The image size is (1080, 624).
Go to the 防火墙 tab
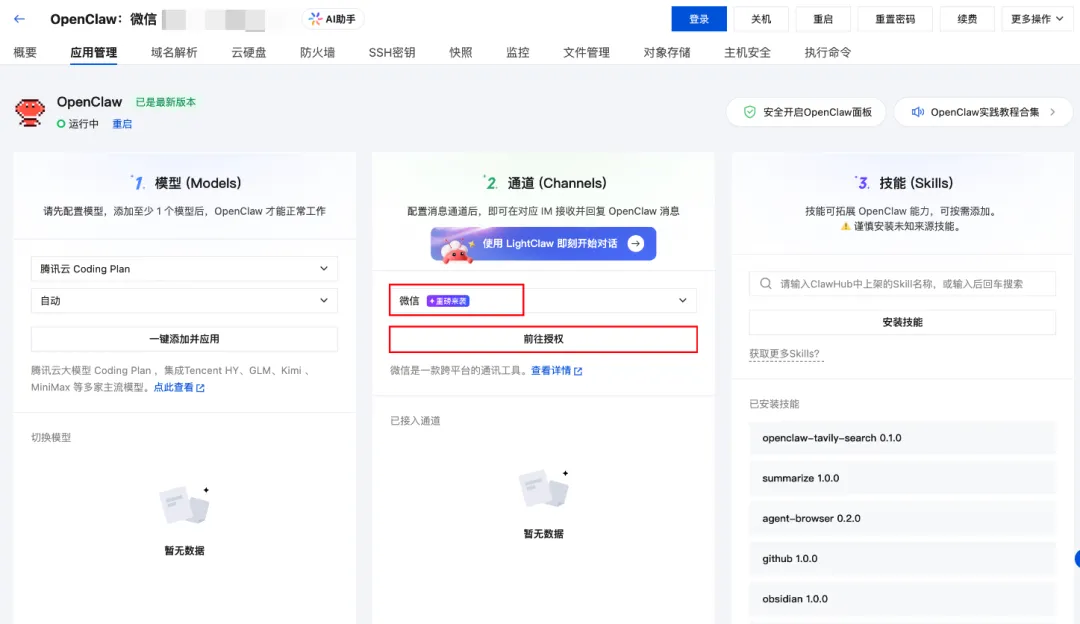point(318,52)
